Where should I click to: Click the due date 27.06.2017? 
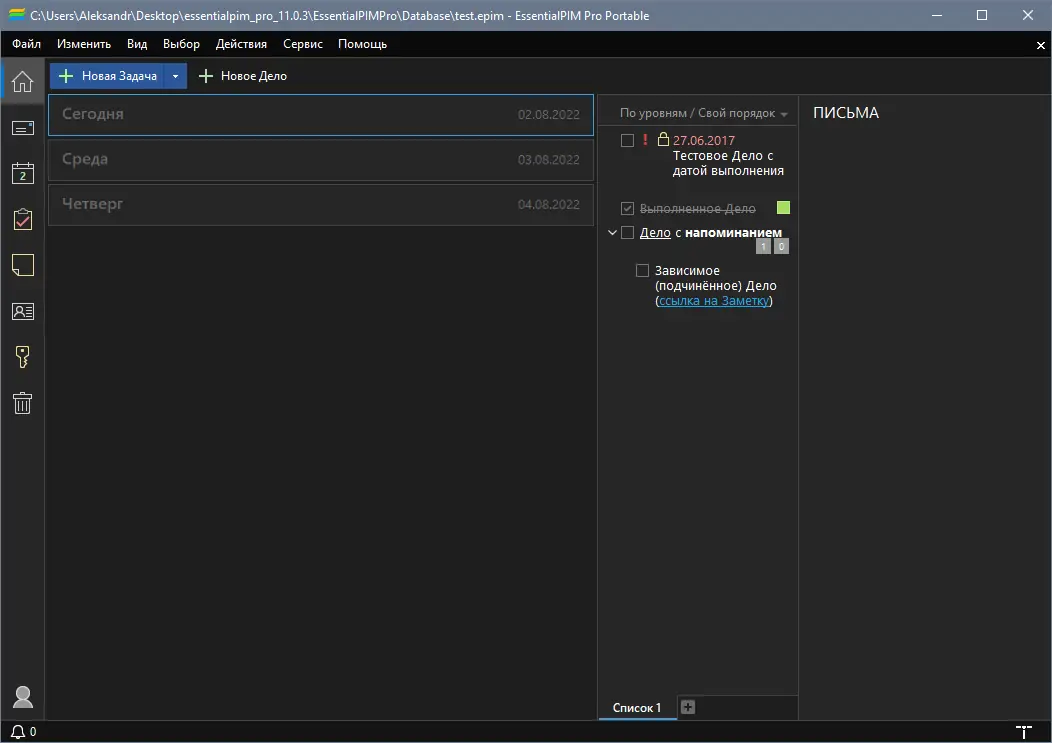(x=704, y=140)
